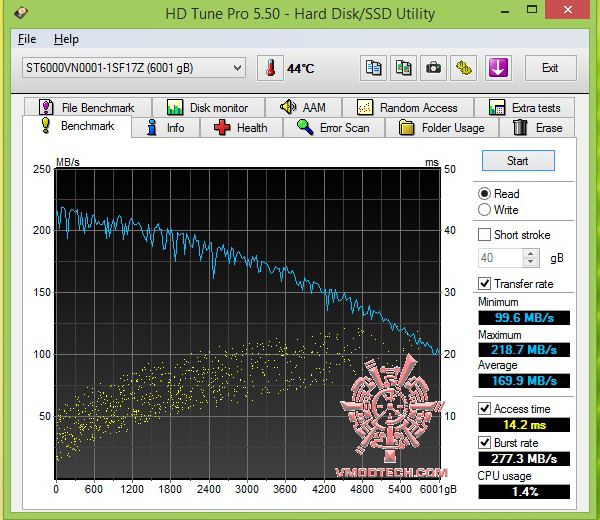Open the File menu
600x520 pixels.
coord(27,39)
